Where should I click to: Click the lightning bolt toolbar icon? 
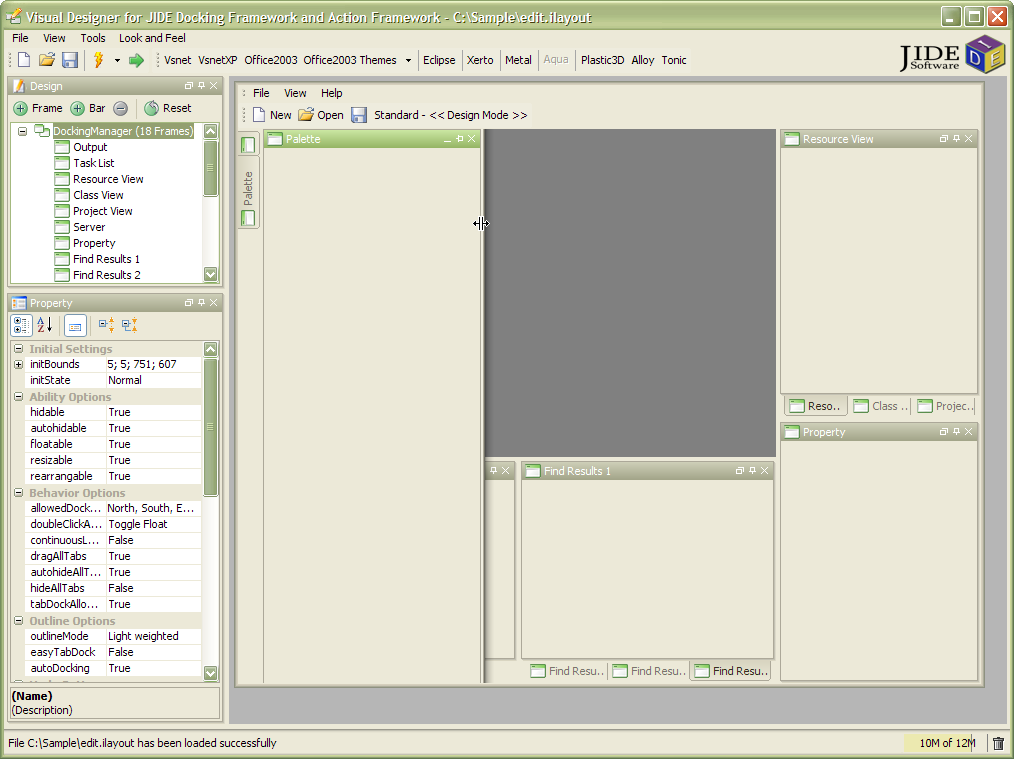tap(99, 60)
